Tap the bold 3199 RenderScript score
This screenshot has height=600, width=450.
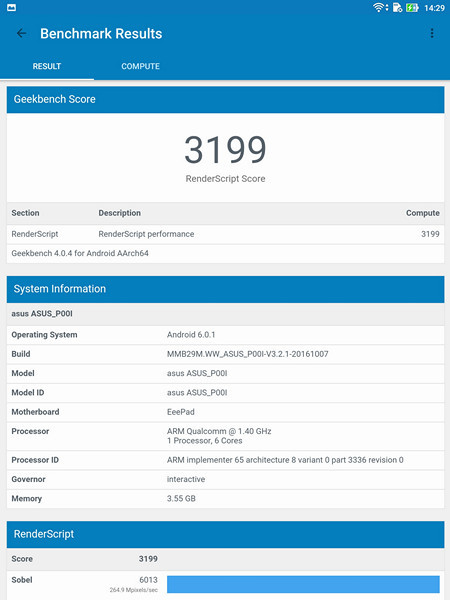tap(148, 559)
